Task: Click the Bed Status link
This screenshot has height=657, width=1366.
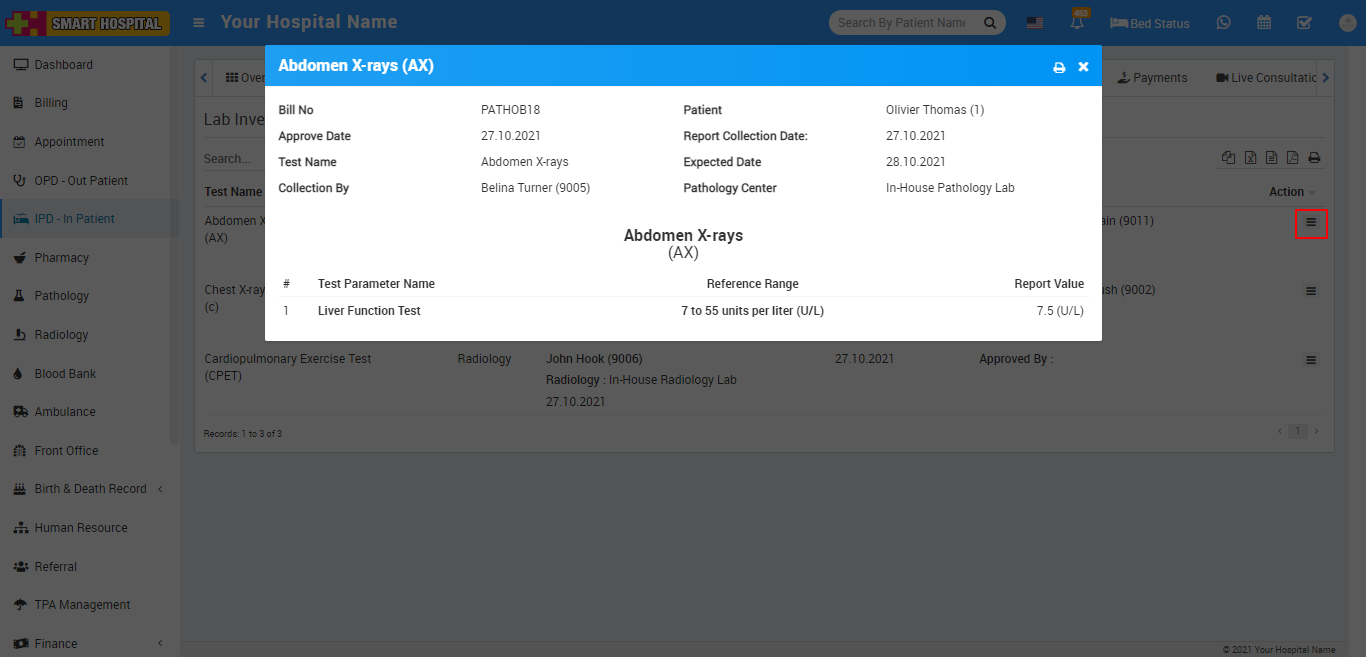Action: [1150, 23]
